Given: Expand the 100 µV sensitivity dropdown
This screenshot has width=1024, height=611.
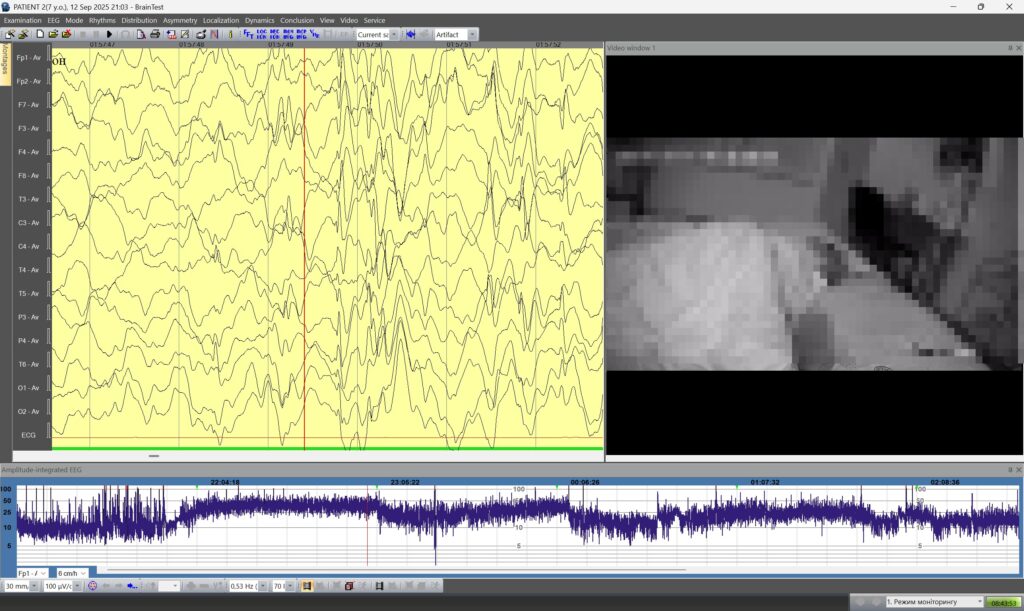Looking at the screenshot, I should click(x=79, y=586).
